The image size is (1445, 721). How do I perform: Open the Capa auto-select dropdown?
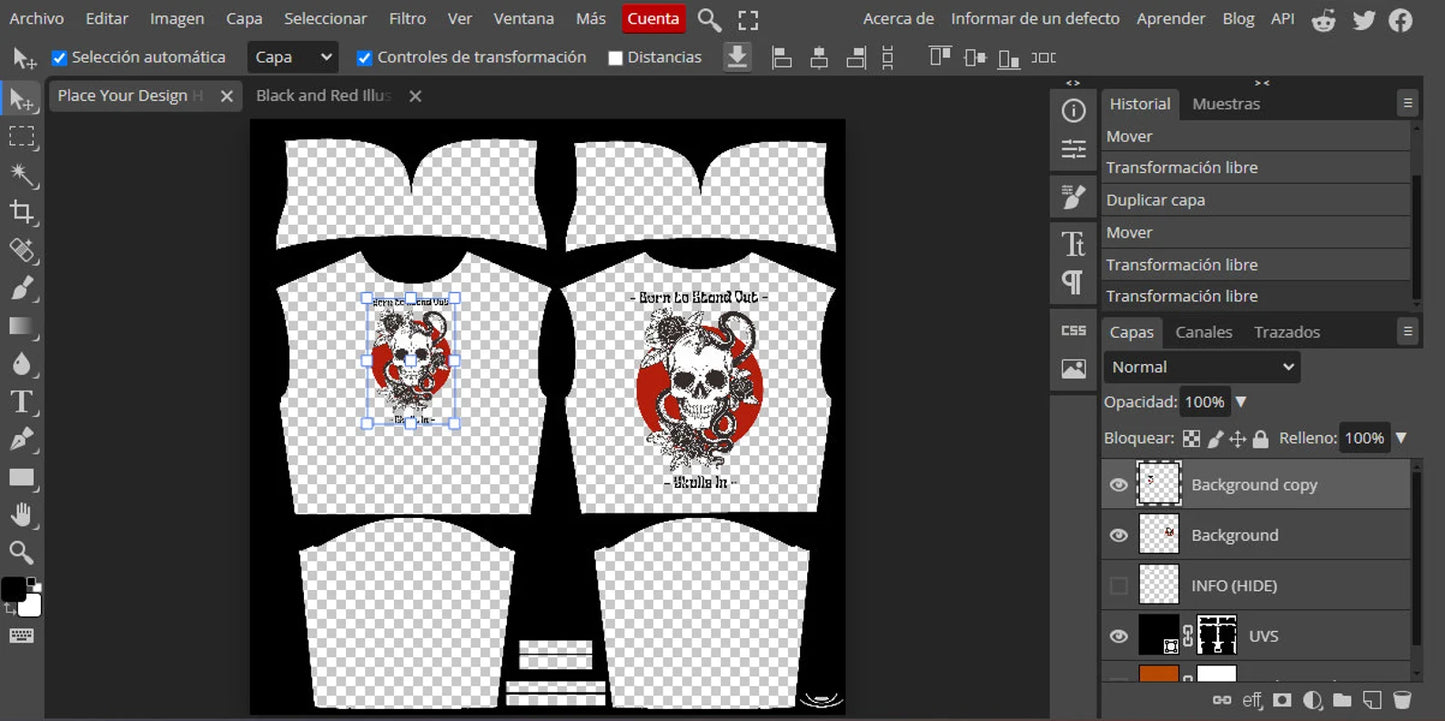point(291,58)
